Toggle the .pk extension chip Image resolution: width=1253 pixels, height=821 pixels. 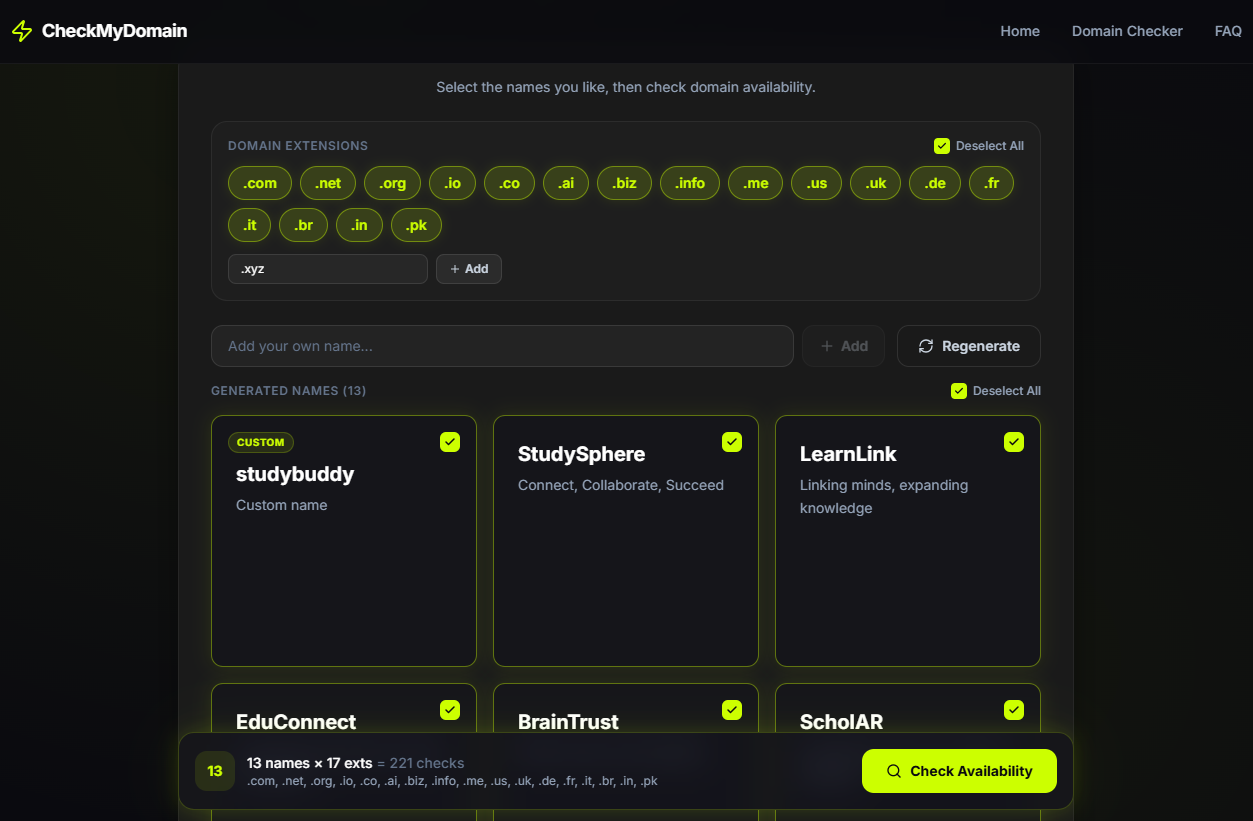click(416, 225)
